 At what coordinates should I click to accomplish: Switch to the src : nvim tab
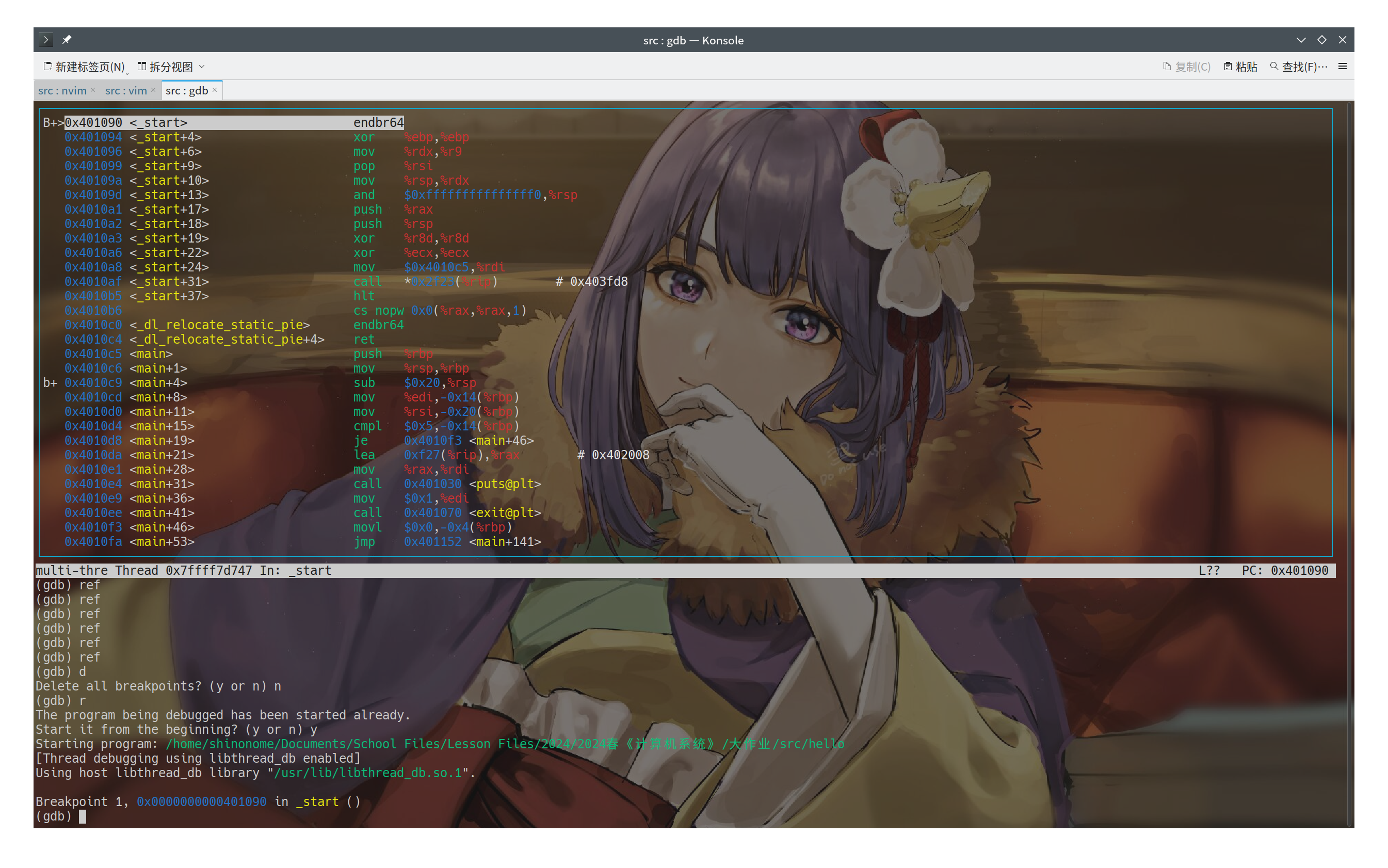tap(62, 91)
